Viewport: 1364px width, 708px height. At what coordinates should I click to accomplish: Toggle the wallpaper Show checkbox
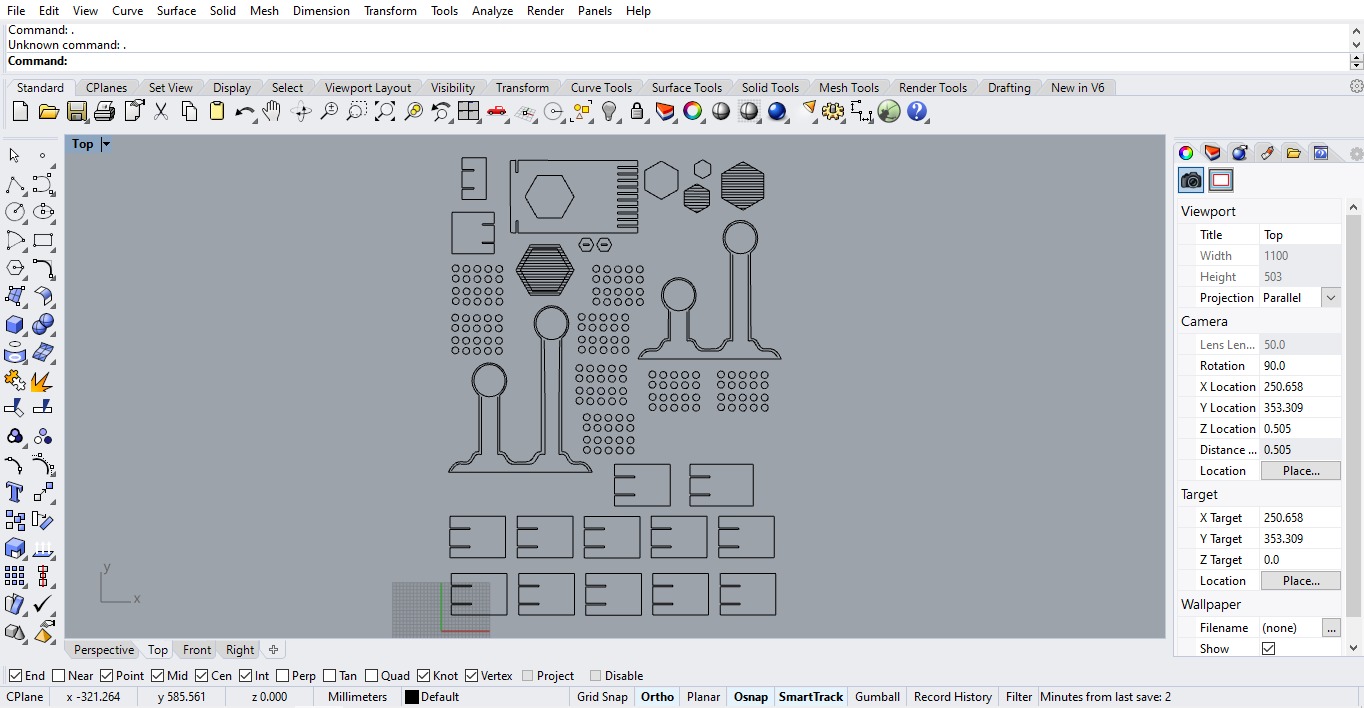1268,649
